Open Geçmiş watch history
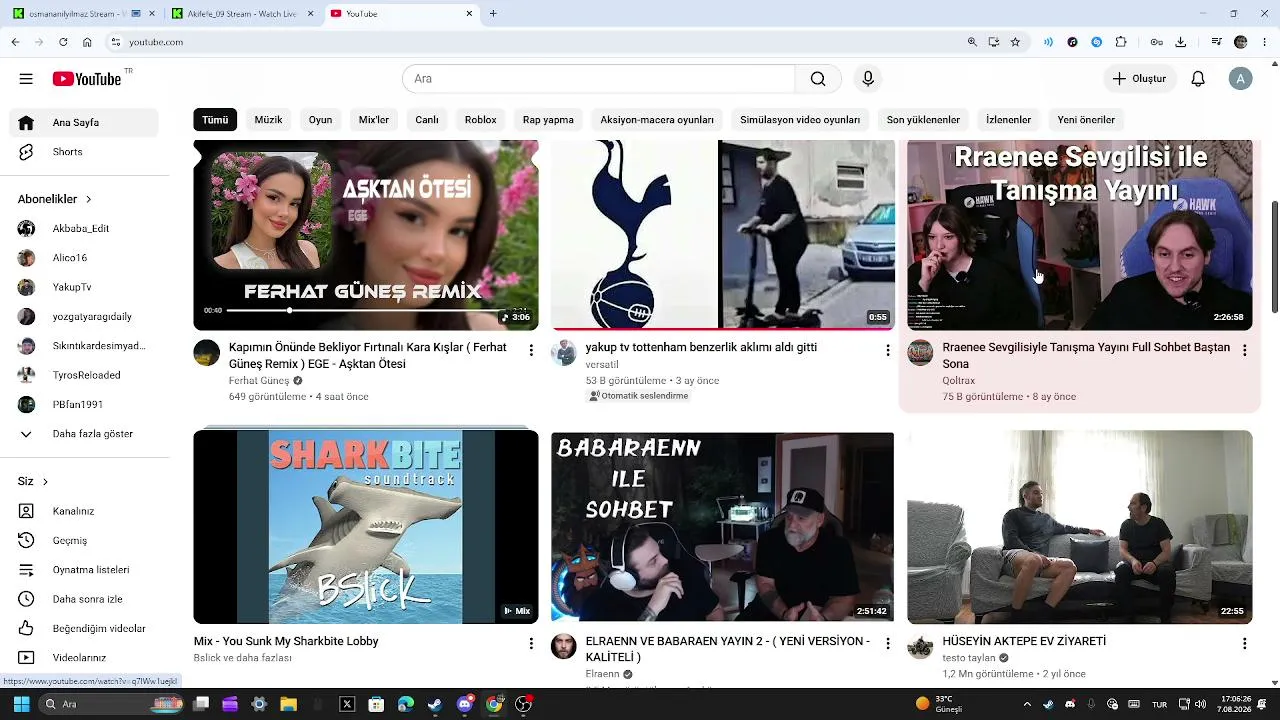Screen dimensions: 1280x720 click(84, 541)
